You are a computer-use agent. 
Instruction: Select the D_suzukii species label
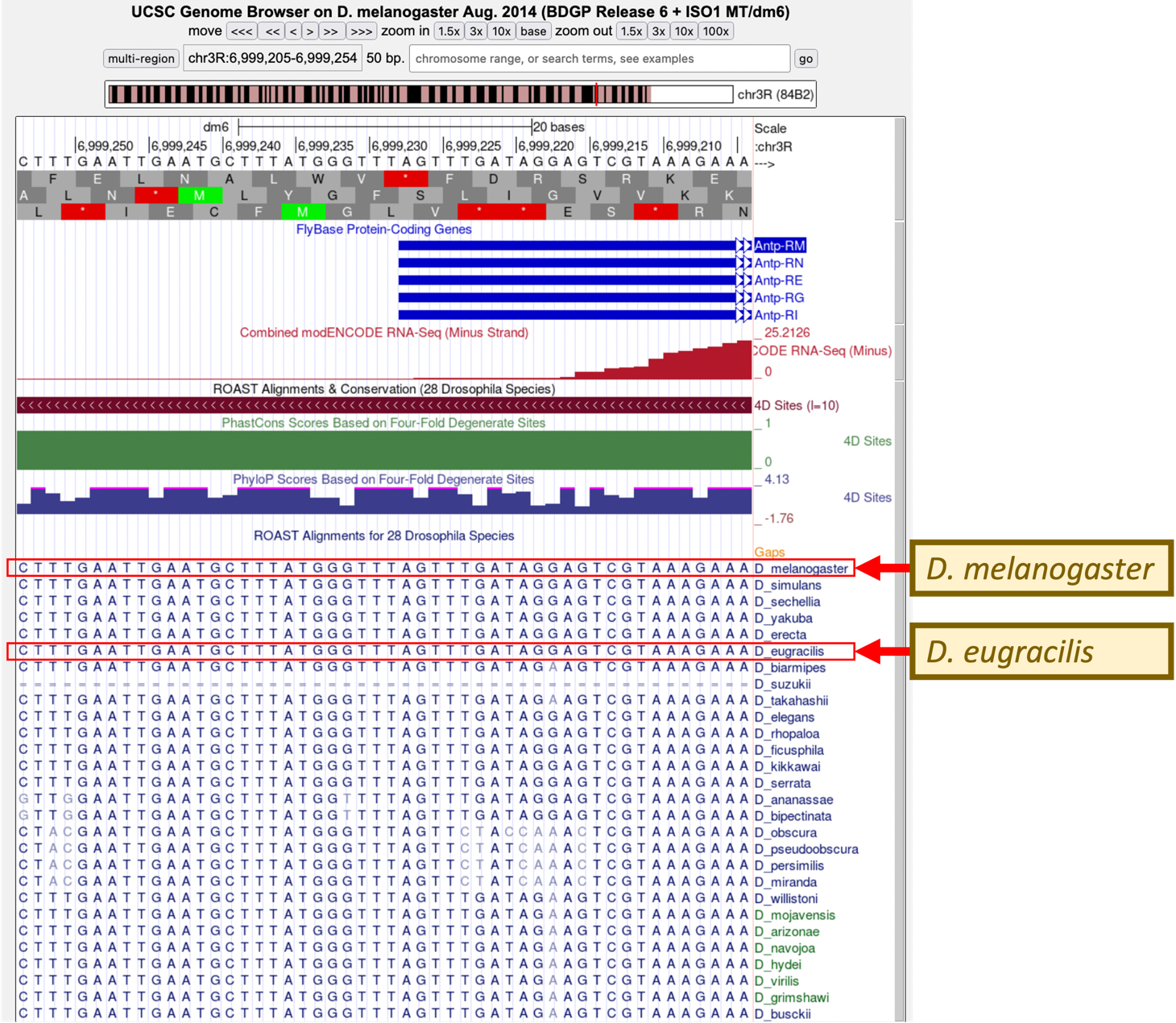click(x=782, y=685)
